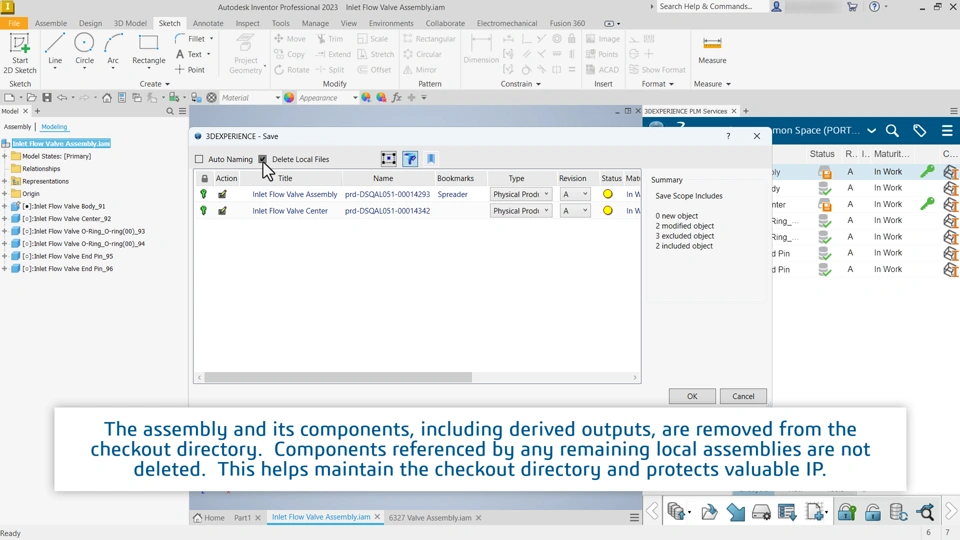Select the Line sketch tool
The width and height of the screenshot is (960, 540).
(55, 51)
